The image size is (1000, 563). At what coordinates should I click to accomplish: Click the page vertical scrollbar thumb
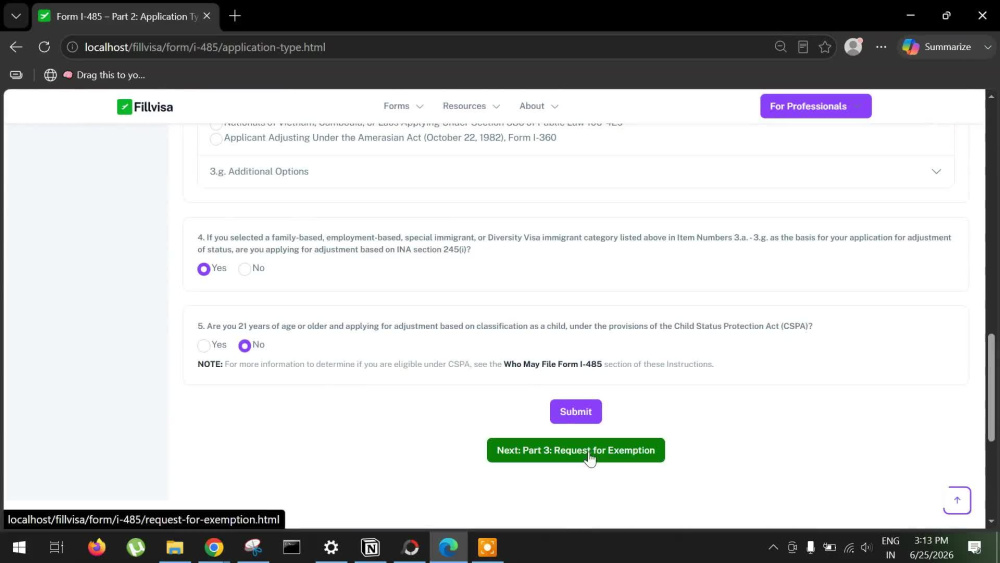(991, 388)
